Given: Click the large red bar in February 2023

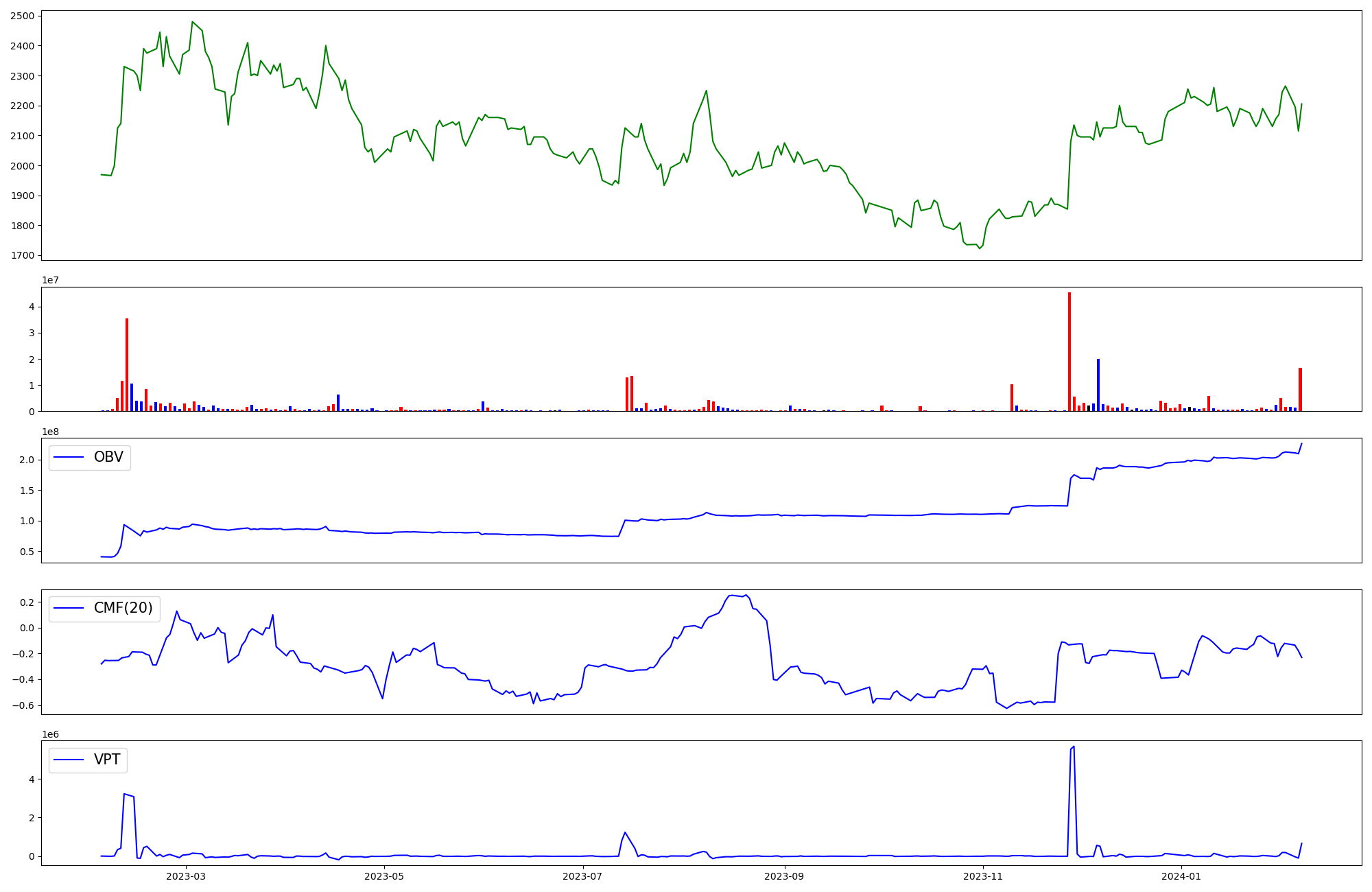Looking at the screenshot, I should 127,364.
